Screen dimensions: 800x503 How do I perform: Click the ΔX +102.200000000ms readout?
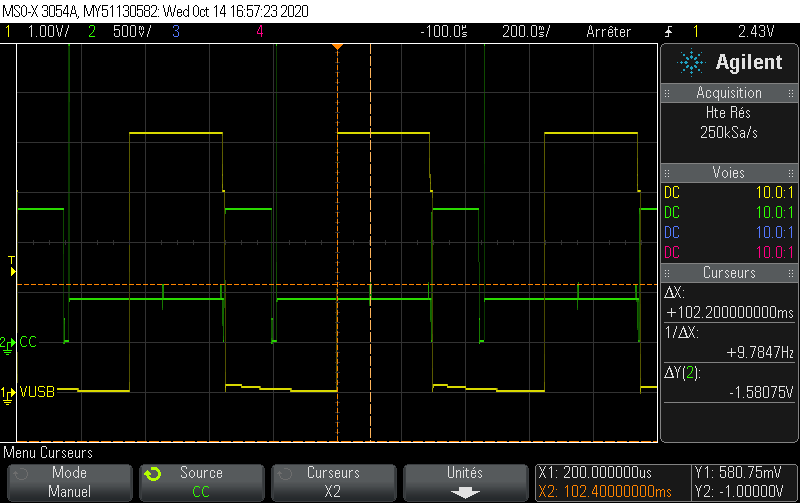[x=729, y=303]
